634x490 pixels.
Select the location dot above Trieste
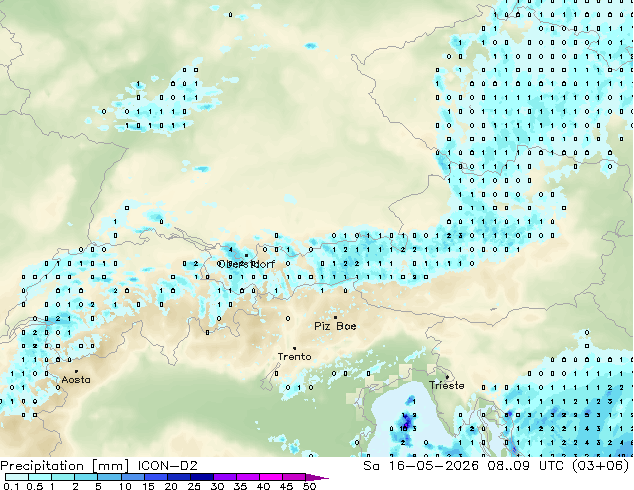pyautogui.click(x=447, y=377)
